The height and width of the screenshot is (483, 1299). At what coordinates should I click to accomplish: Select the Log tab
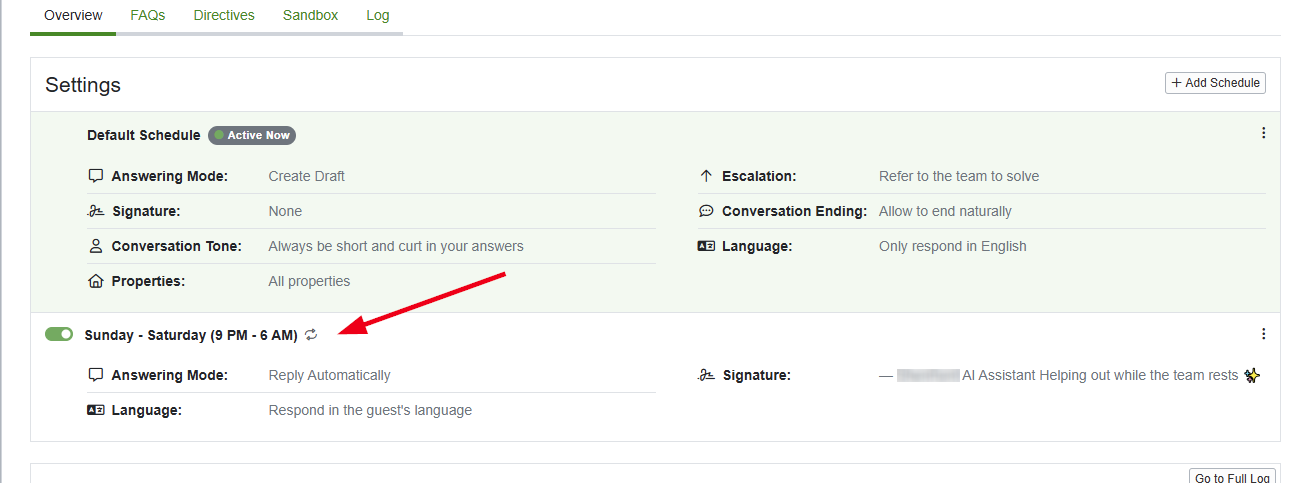(378, 16)
